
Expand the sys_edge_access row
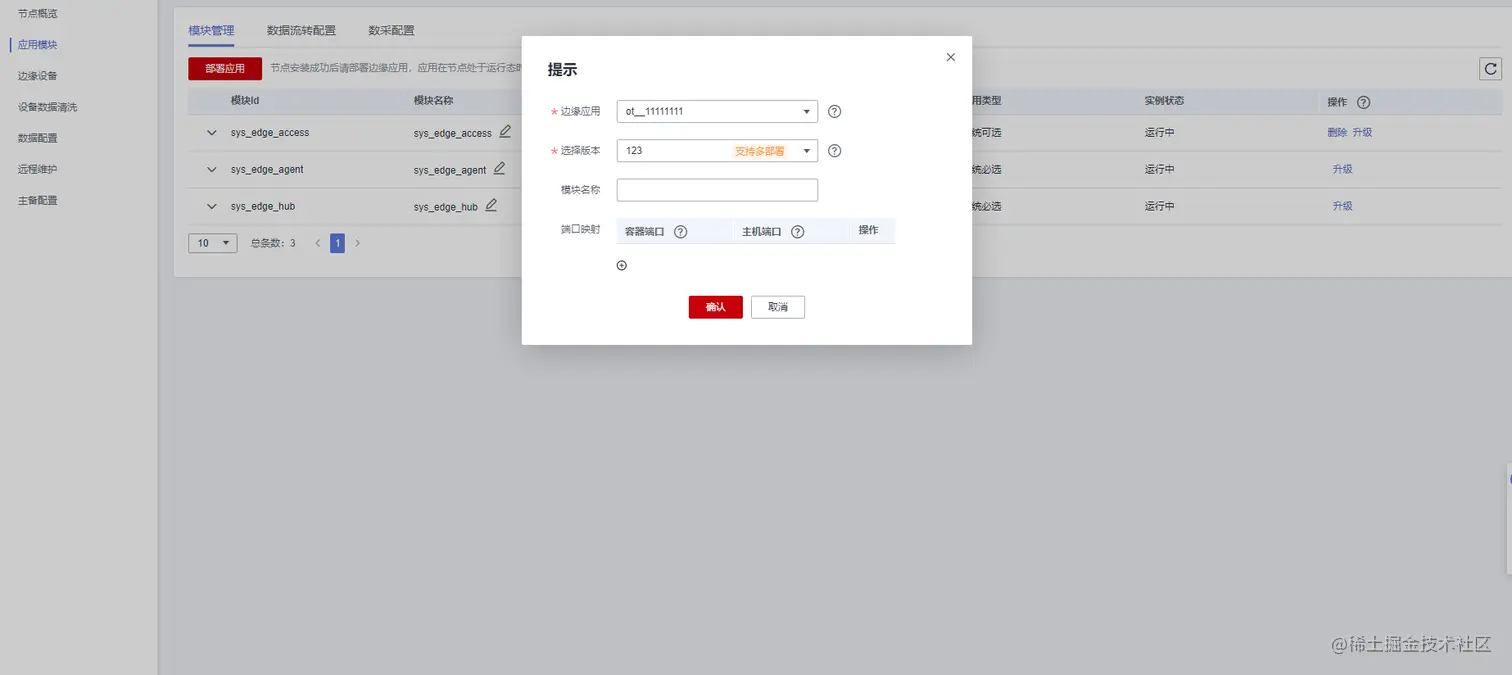pos(211,133)
